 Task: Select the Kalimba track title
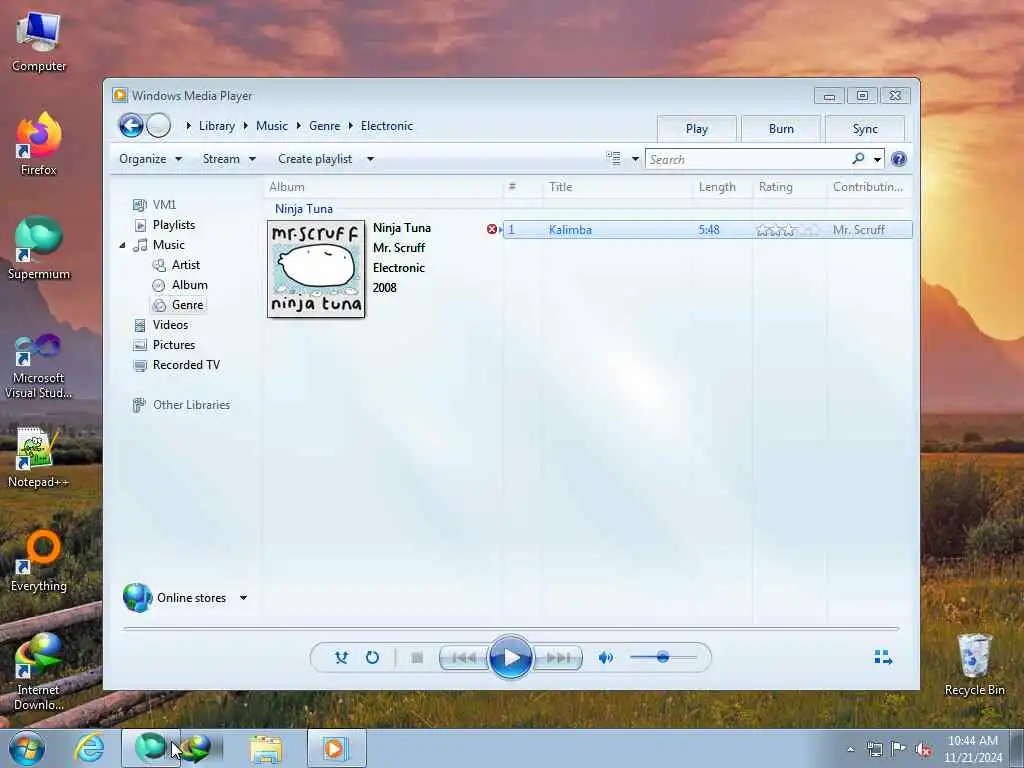(570, 230)
